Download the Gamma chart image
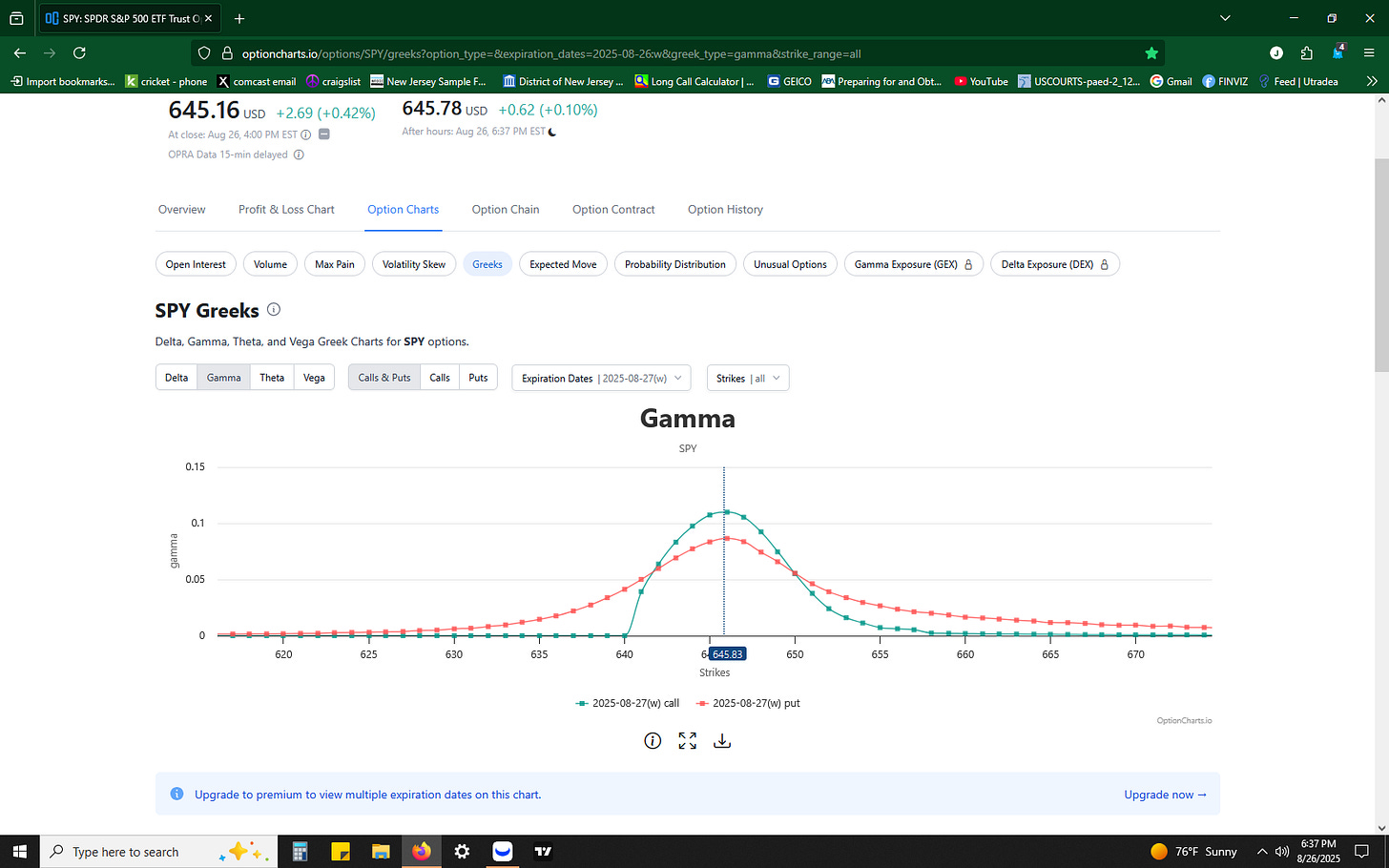 click(722, 741)
